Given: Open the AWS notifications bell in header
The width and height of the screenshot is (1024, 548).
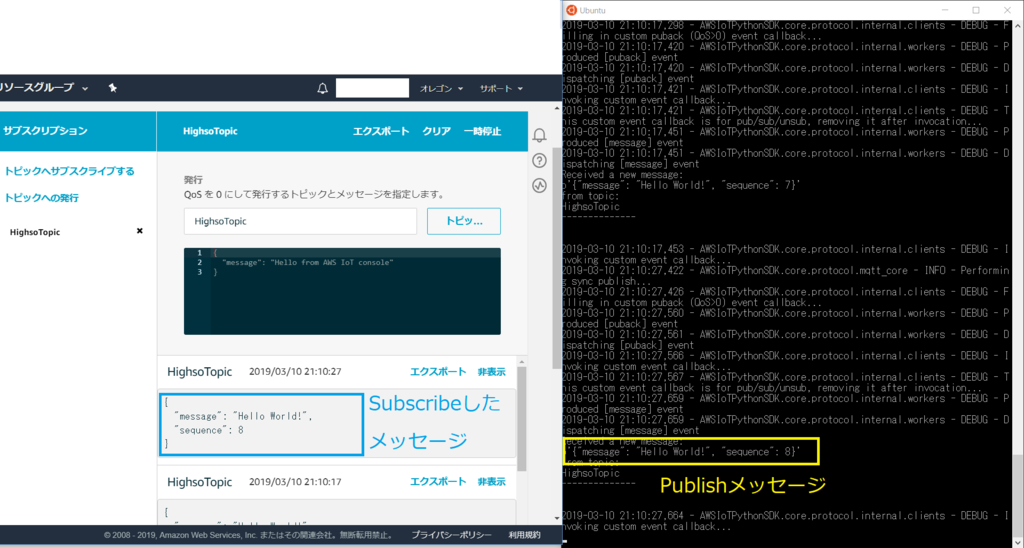Looking at the screenshot, I should click(x=322, y=88).
